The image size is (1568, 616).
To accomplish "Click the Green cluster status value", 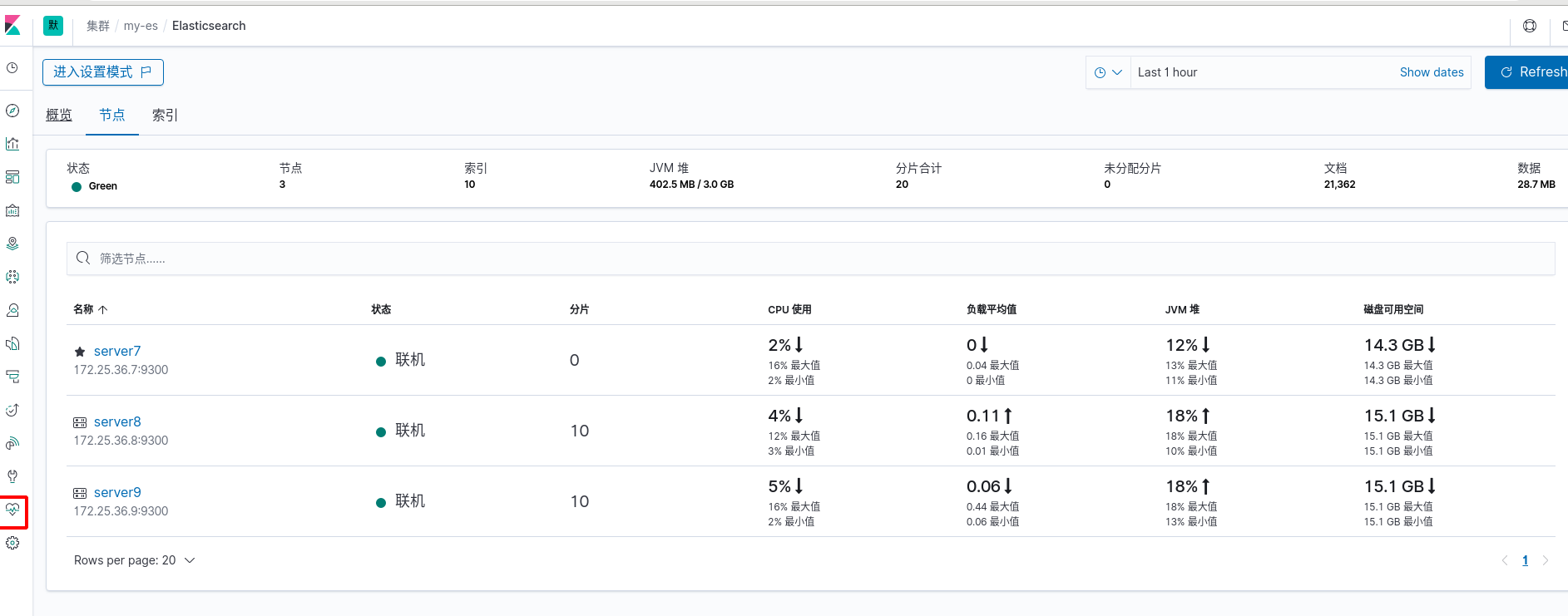I will coord(103,186).
